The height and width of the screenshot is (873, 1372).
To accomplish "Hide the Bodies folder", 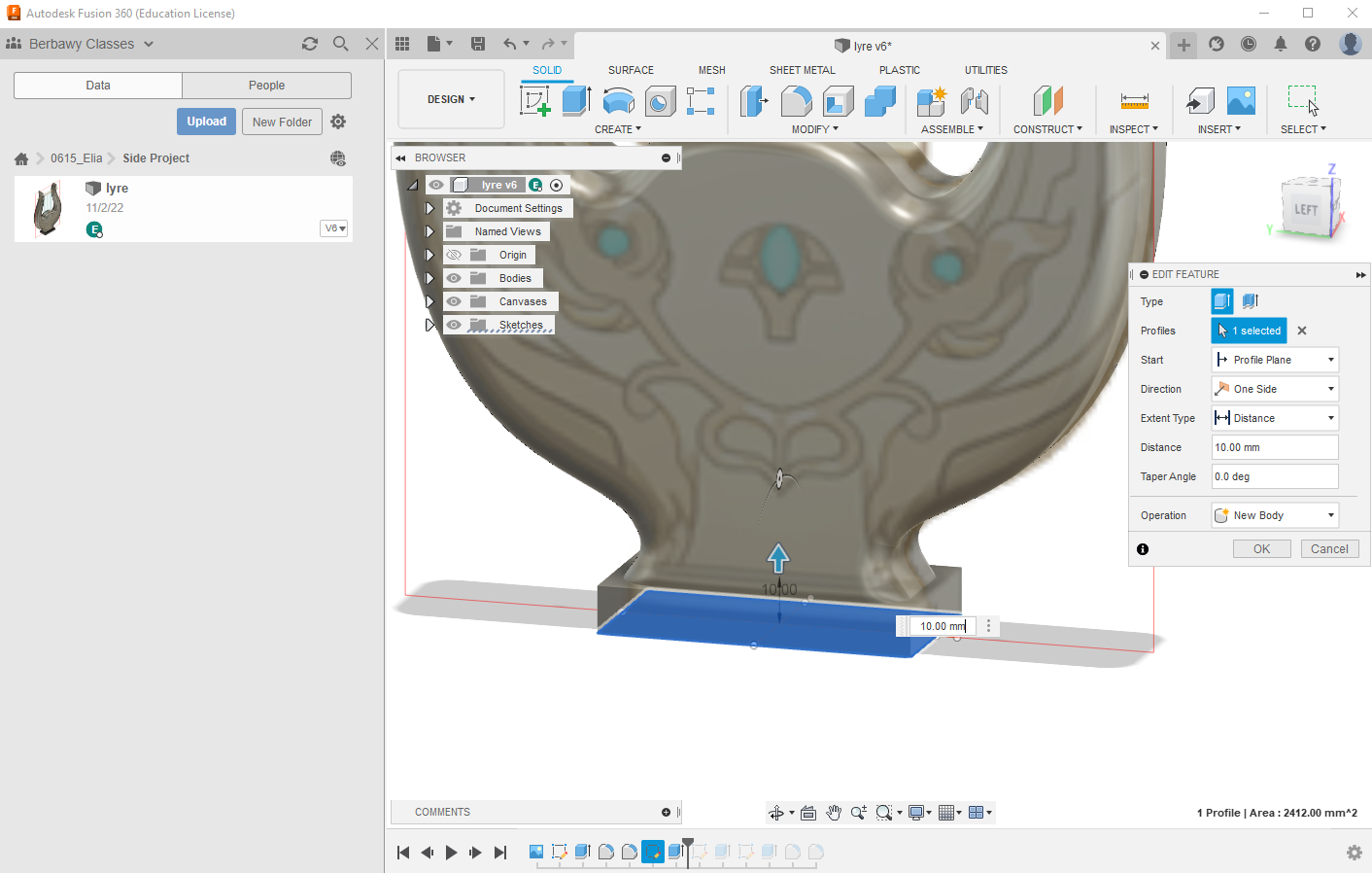I will tap(454, 278).
